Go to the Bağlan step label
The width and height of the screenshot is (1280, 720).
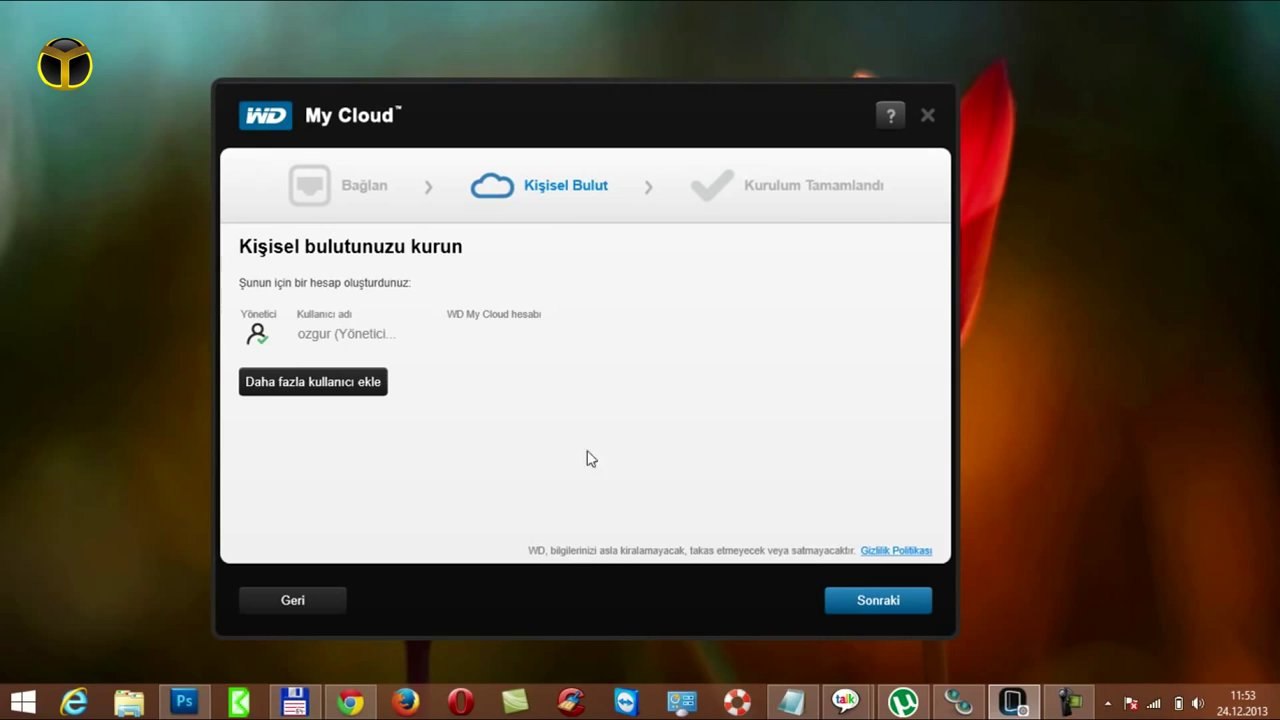(364, 186)
